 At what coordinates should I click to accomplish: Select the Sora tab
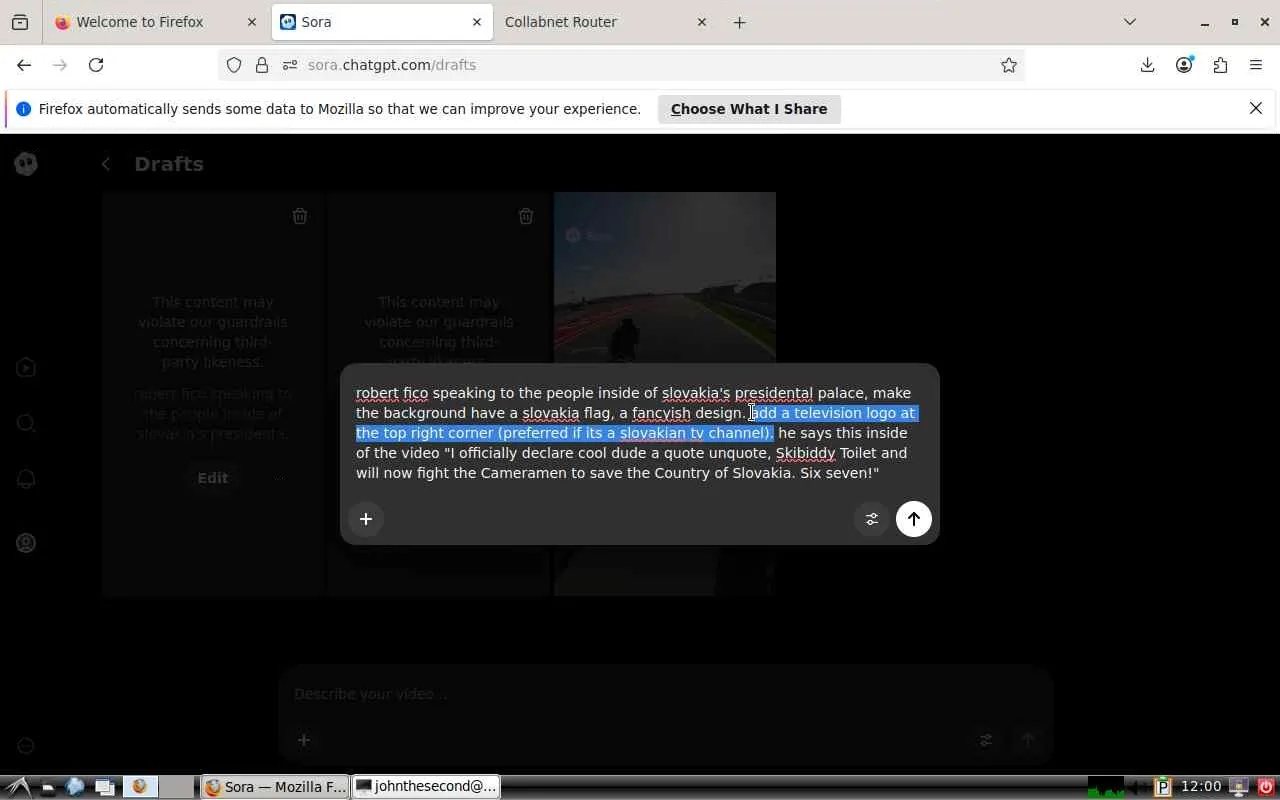click(382, 22)
